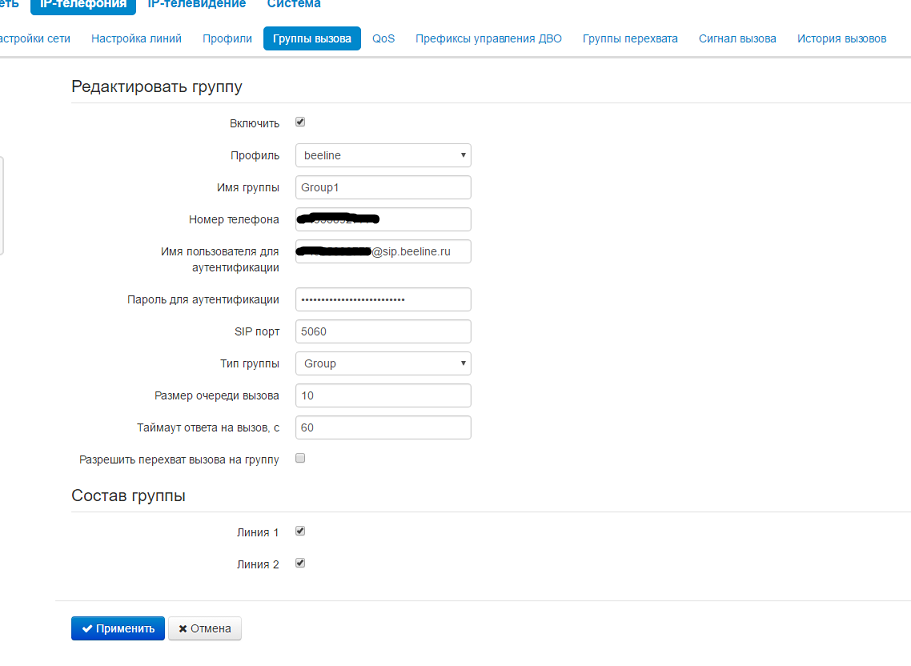Toggle the Линия 2 checkbox
This screenshot has height=666, width=911.
(x=300, y=563)
